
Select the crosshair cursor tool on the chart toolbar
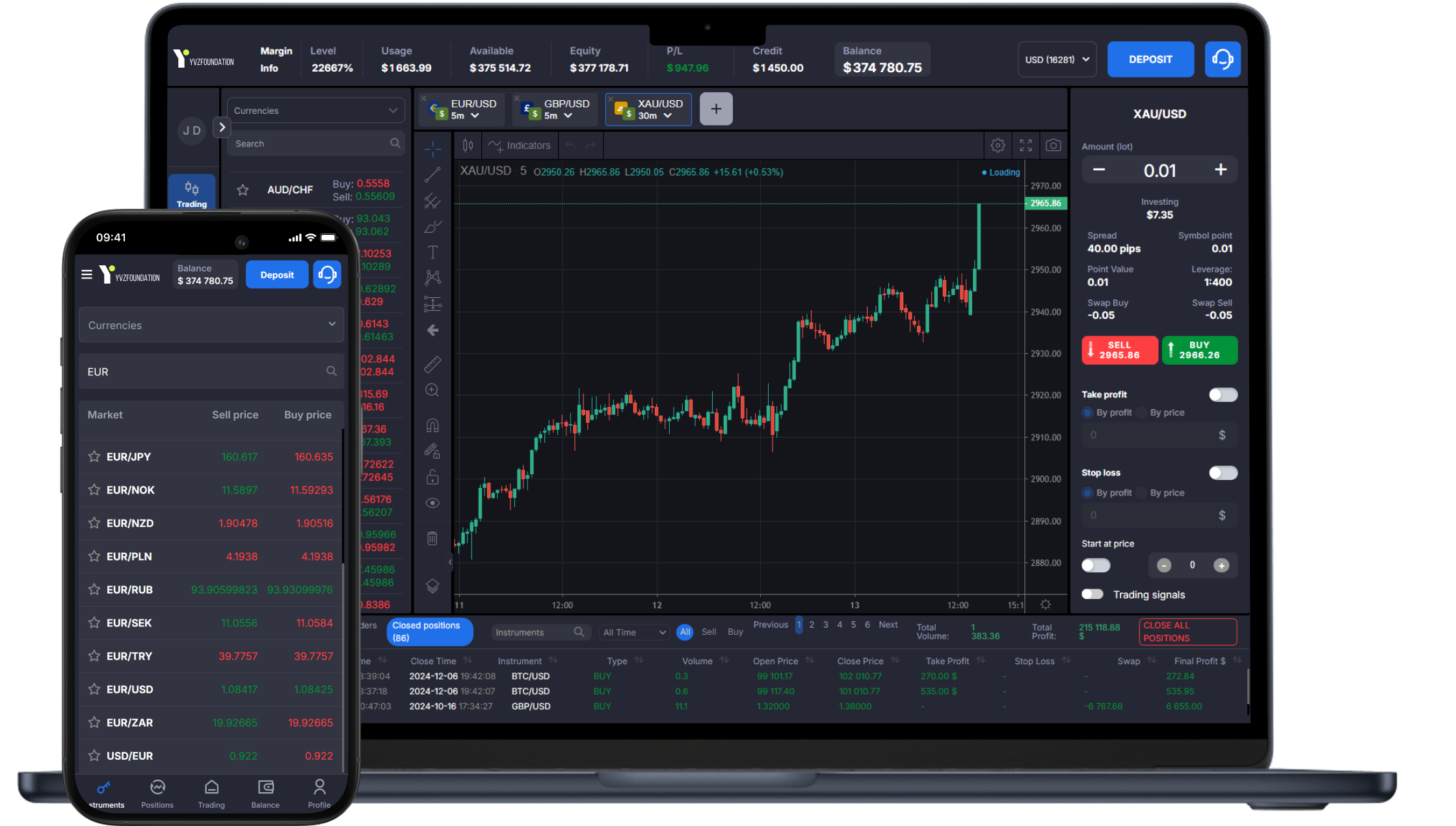tap(432, 149)
